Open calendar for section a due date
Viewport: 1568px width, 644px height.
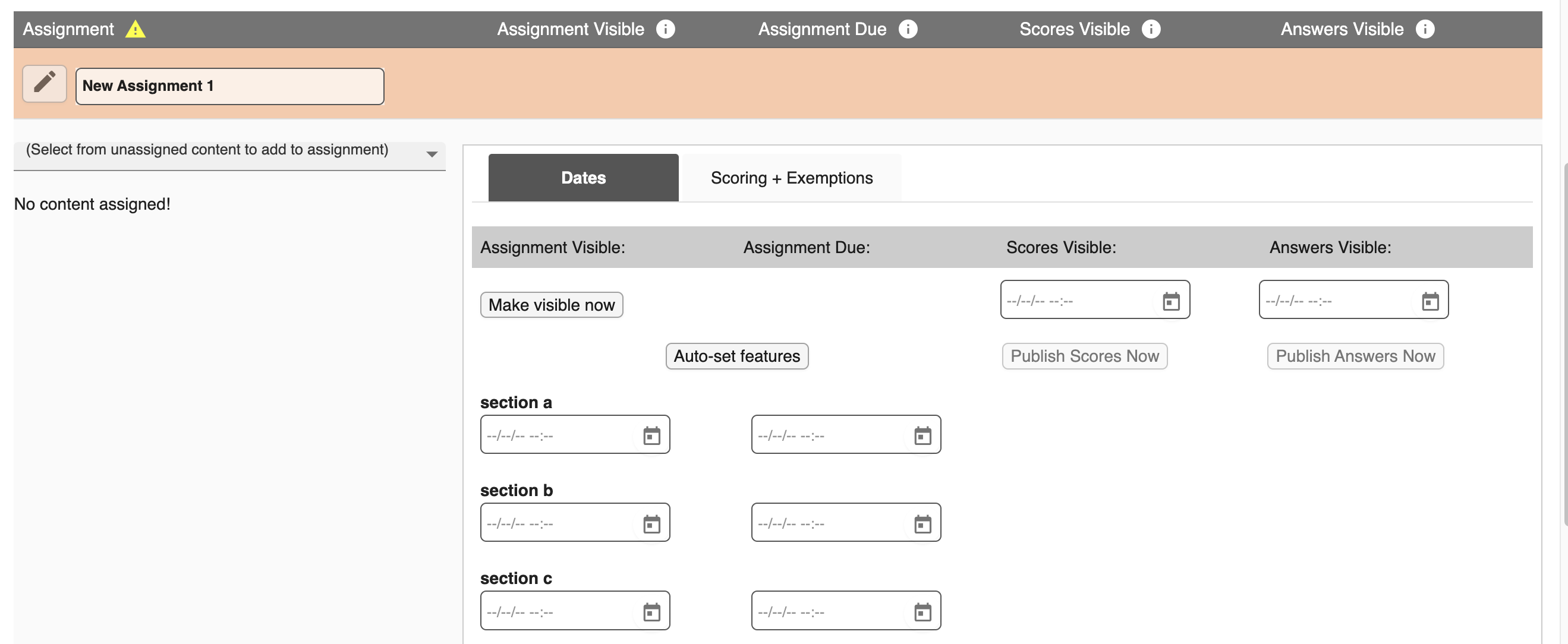pos(922,435)
